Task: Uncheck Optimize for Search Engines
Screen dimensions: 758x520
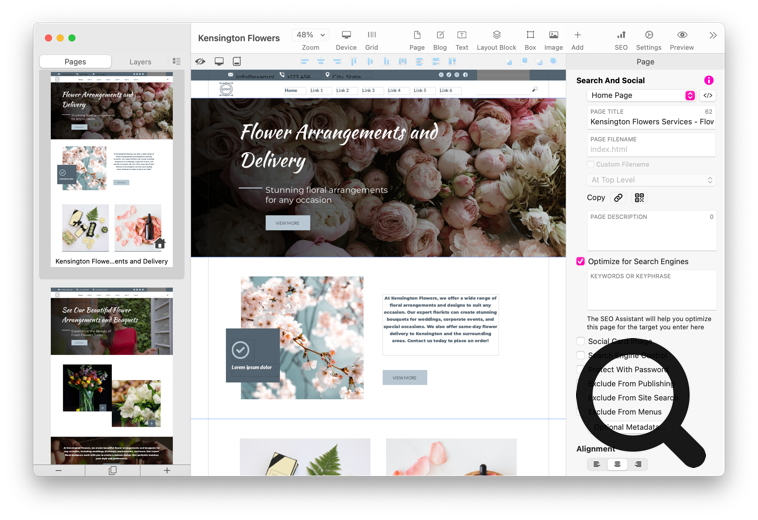Action: pos(580,262)
